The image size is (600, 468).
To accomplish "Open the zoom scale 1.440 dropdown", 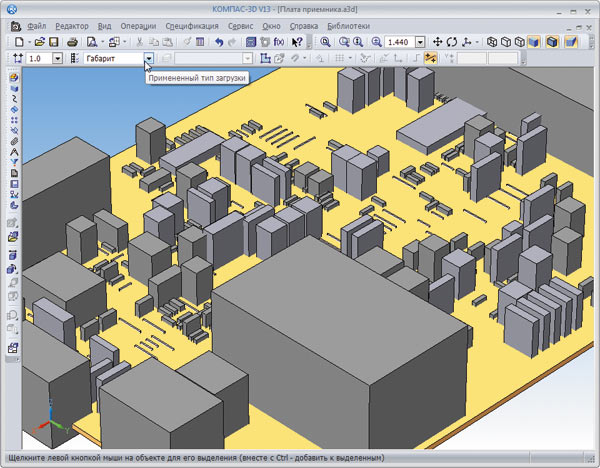I will coord(421,42).
